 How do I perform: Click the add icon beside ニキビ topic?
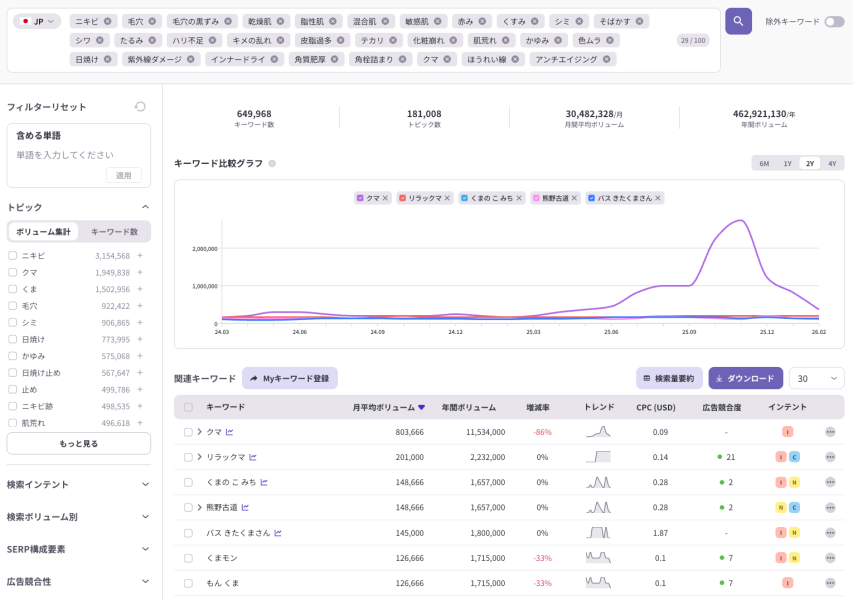140,256
